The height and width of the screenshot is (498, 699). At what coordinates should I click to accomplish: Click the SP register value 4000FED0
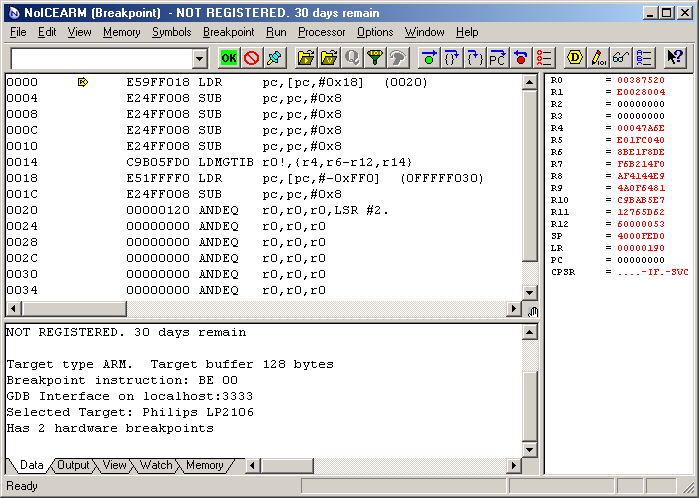click(641, 236)
